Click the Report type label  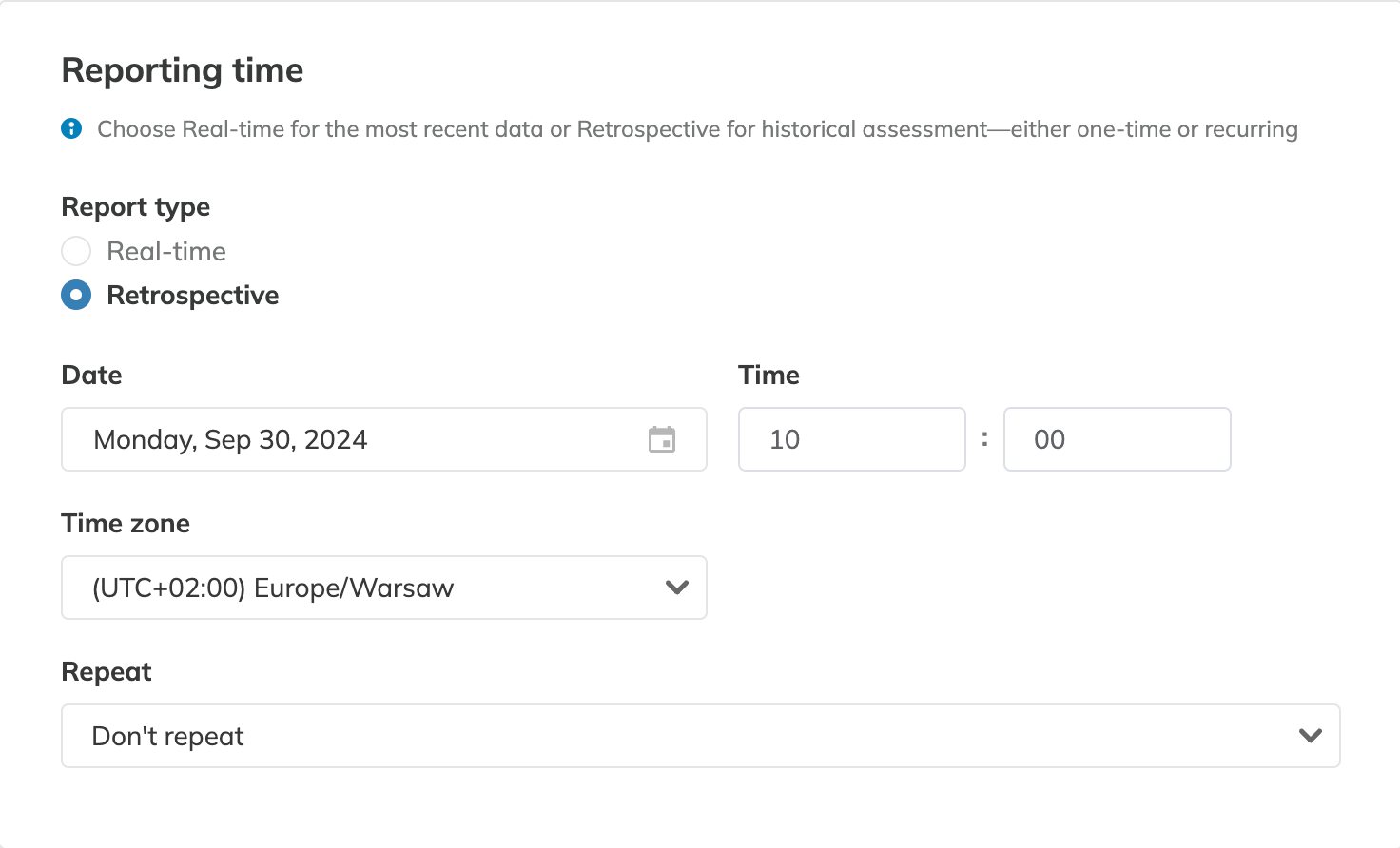pos(136,207)
